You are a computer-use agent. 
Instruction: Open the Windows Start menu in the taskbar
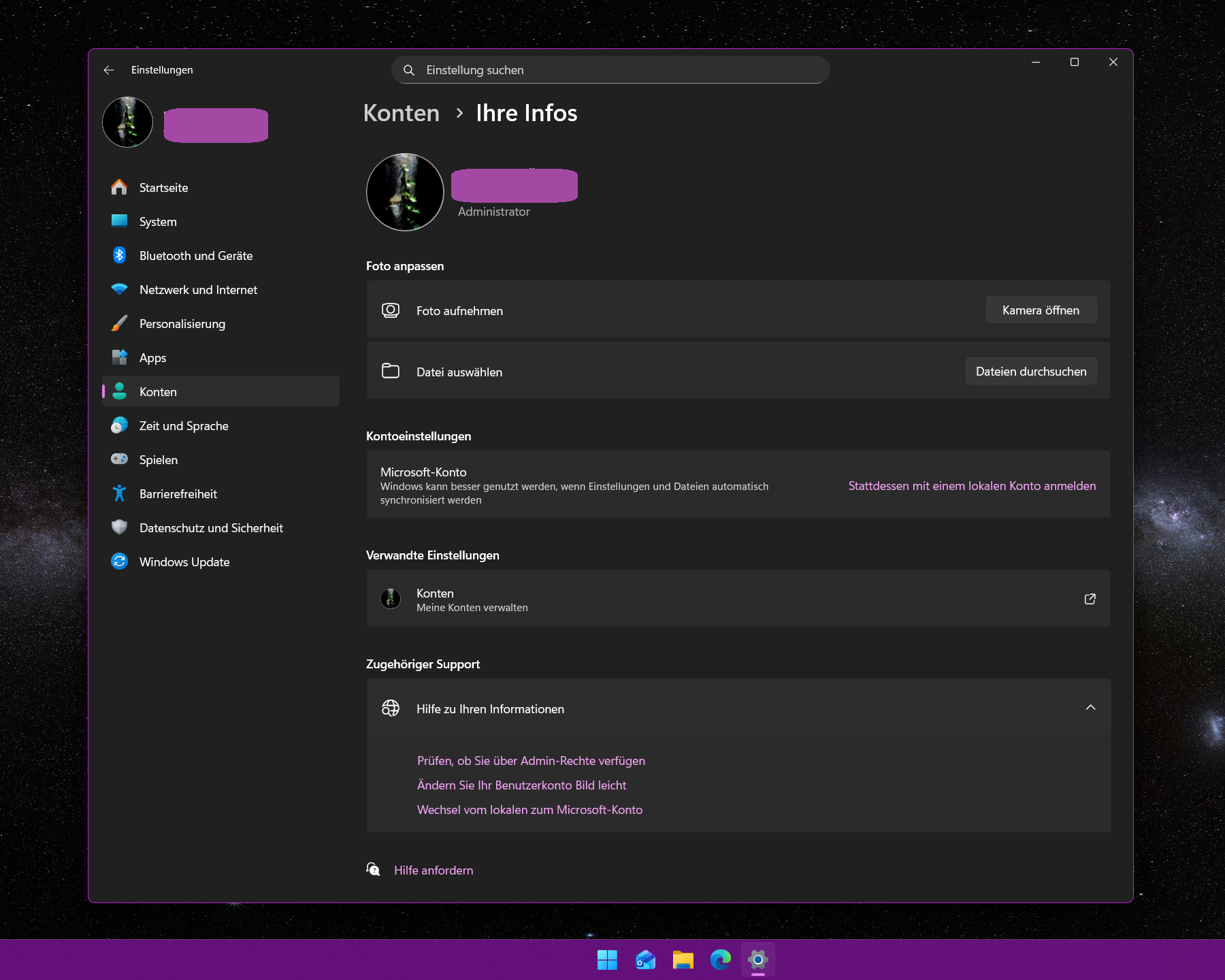click(606, 960)
